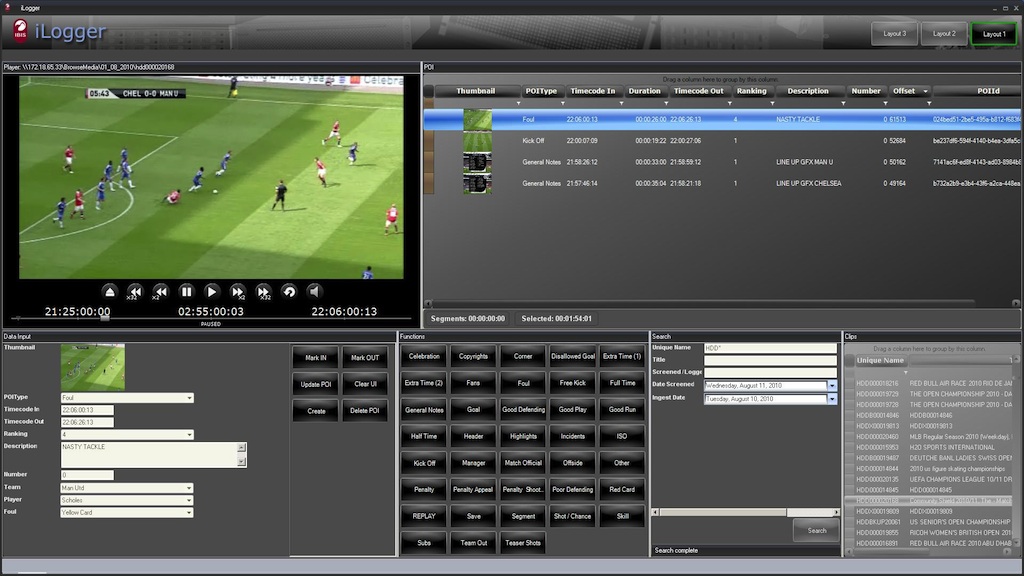The image size is (1024, 576).
Task: Switch to Layout 1
Action: point(994,34)
